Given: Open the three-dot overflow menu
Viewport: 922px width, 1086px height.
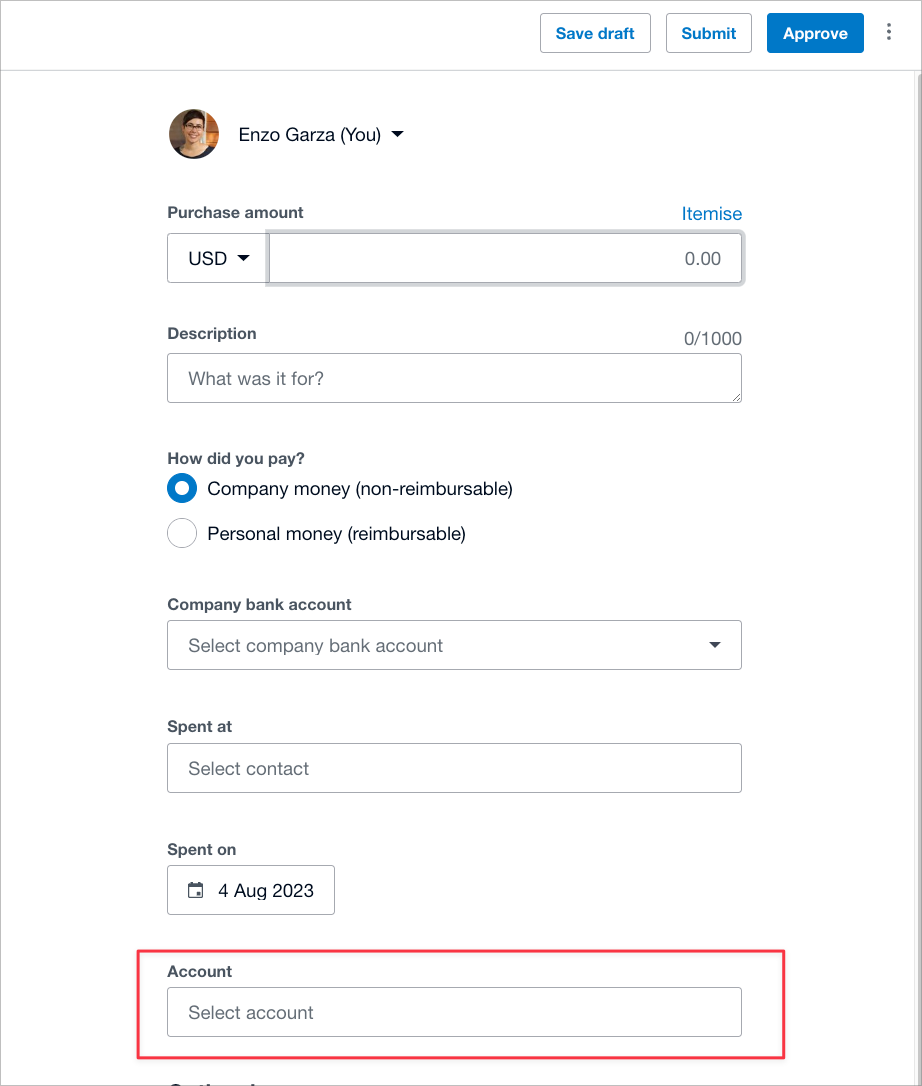Looking at the screenshot, I should pyautogui.click(x=889, y=32).
